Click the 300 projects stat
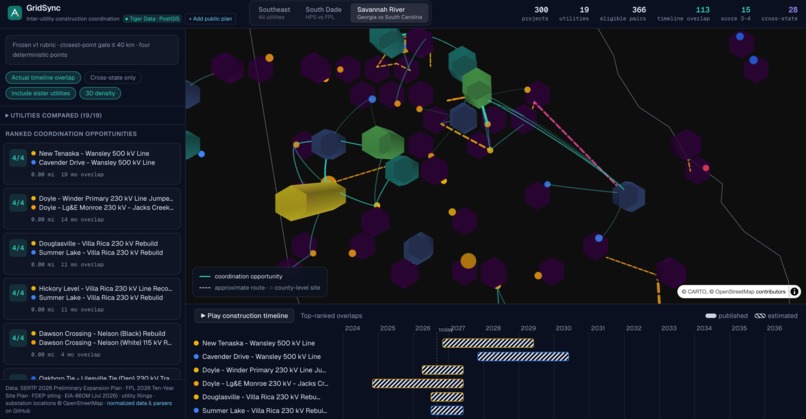The image size is (806, 419). coord(535,13)
